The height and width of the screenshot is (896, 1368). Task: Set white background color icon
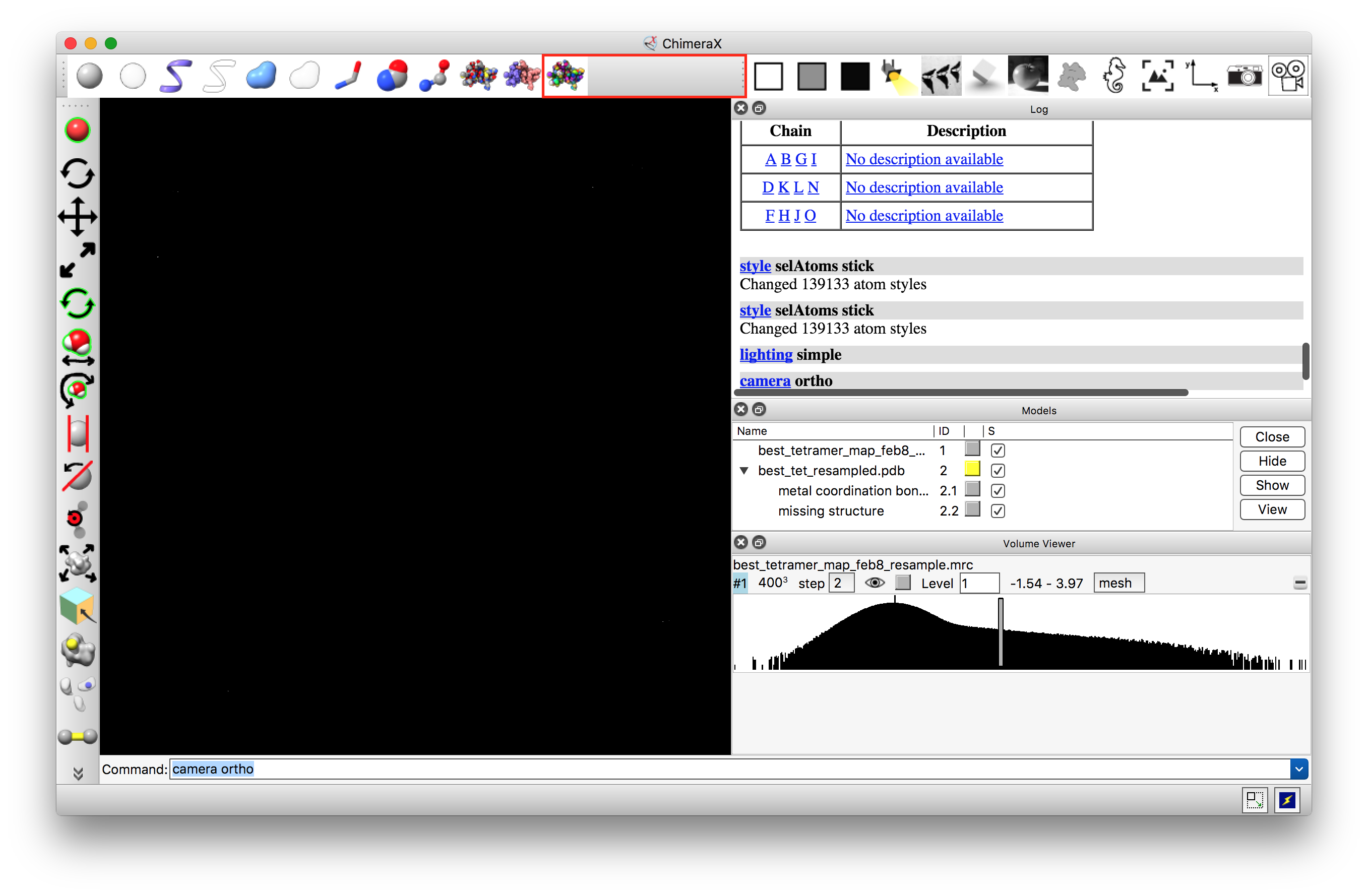pyautogui.click(x=768, y=77)
